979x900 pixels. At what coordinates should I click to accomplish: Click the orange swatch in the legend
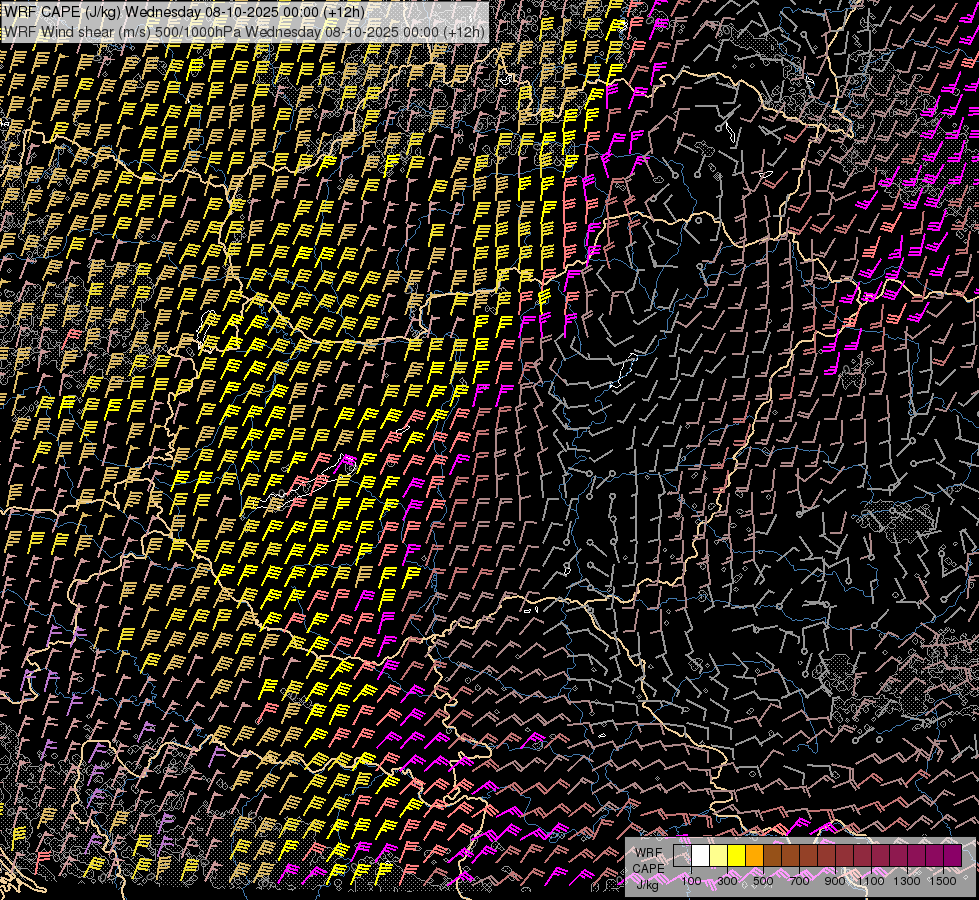coord(755,856)
